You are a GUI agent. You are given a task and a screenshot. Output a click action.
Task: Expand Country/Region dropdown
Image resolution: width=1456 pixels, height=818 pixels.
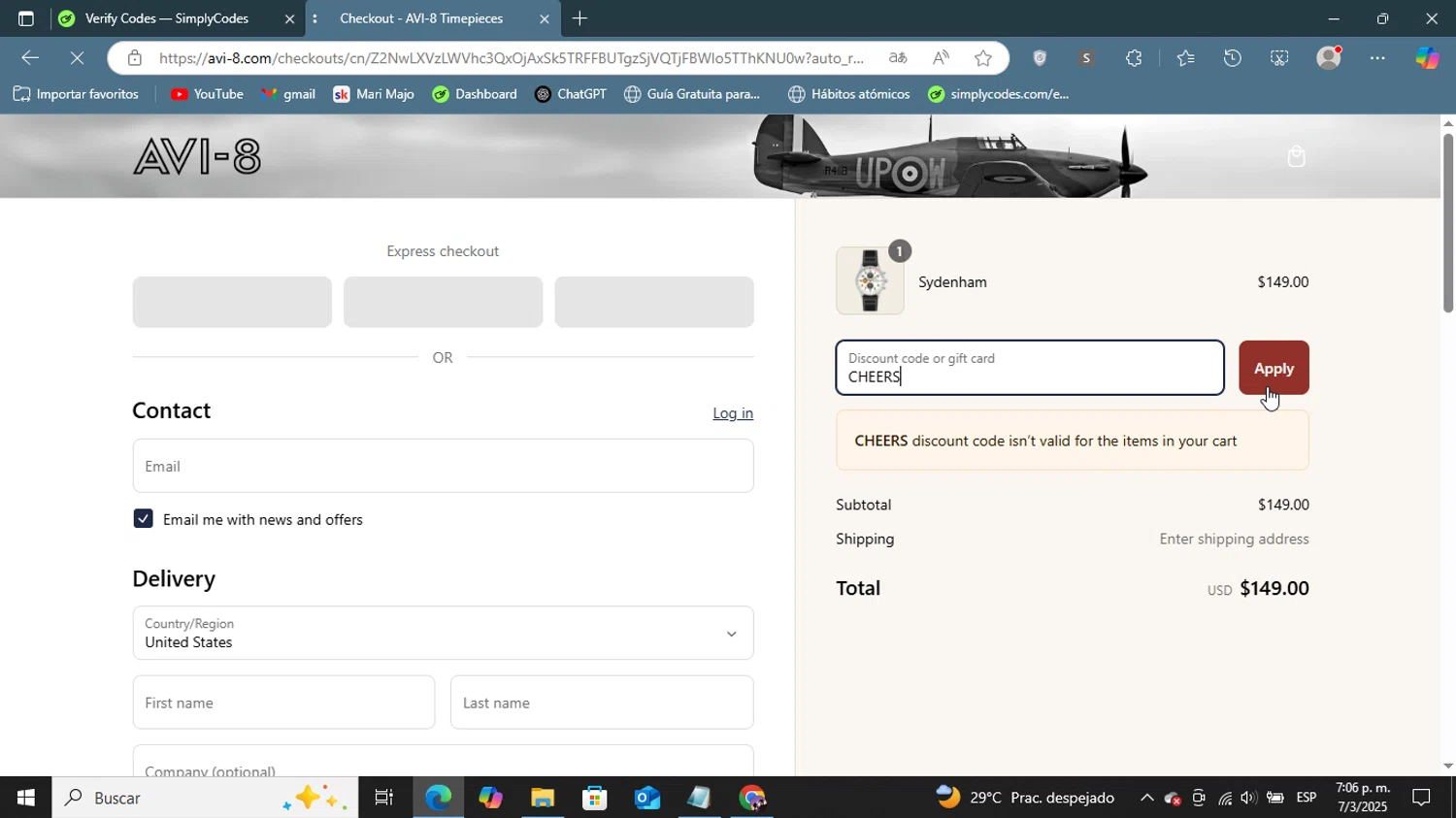(443, 633)
